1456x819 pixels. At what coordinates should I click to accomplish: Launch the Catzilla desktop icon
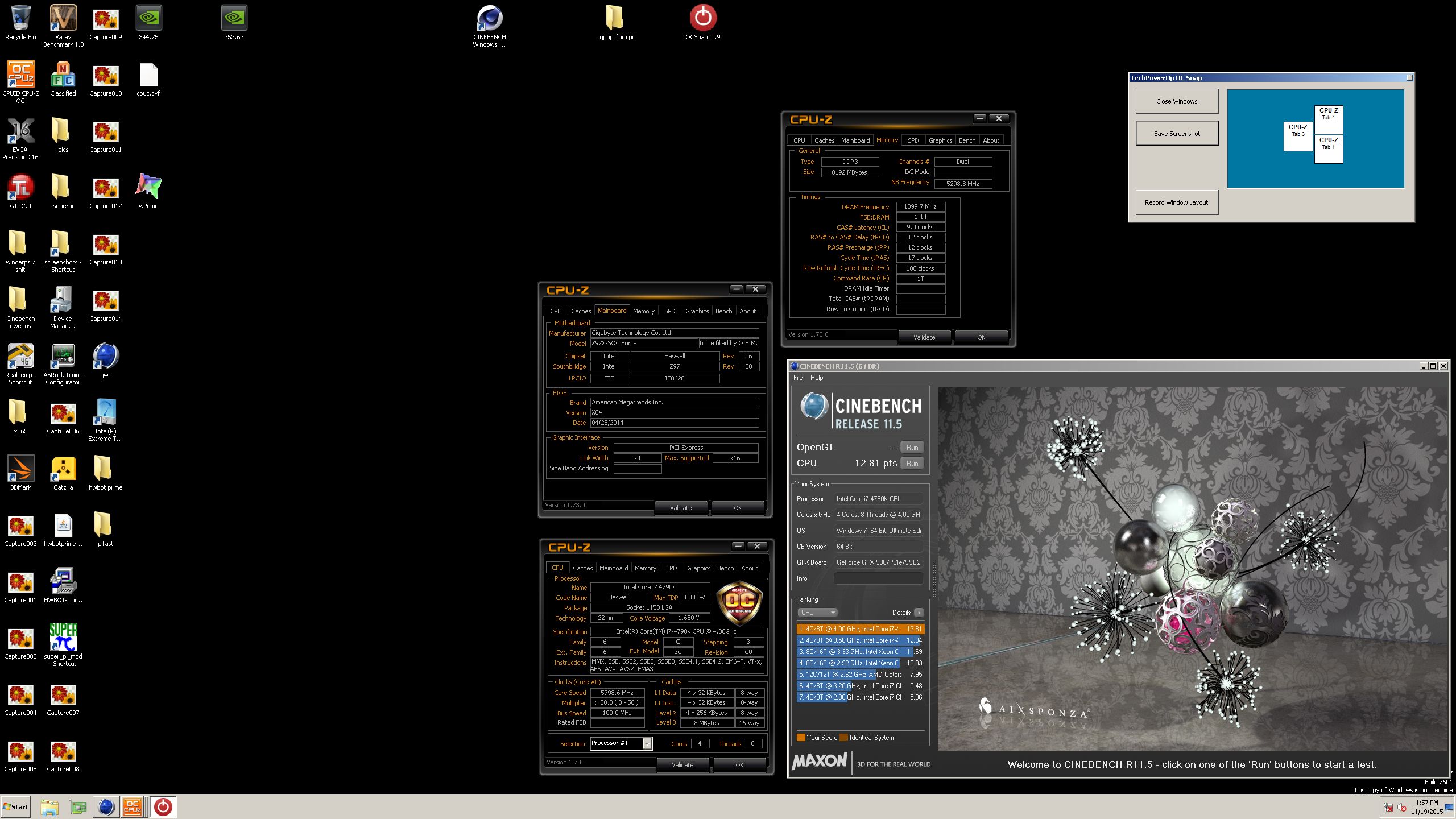pyautogui.click(x=63, y=473)
